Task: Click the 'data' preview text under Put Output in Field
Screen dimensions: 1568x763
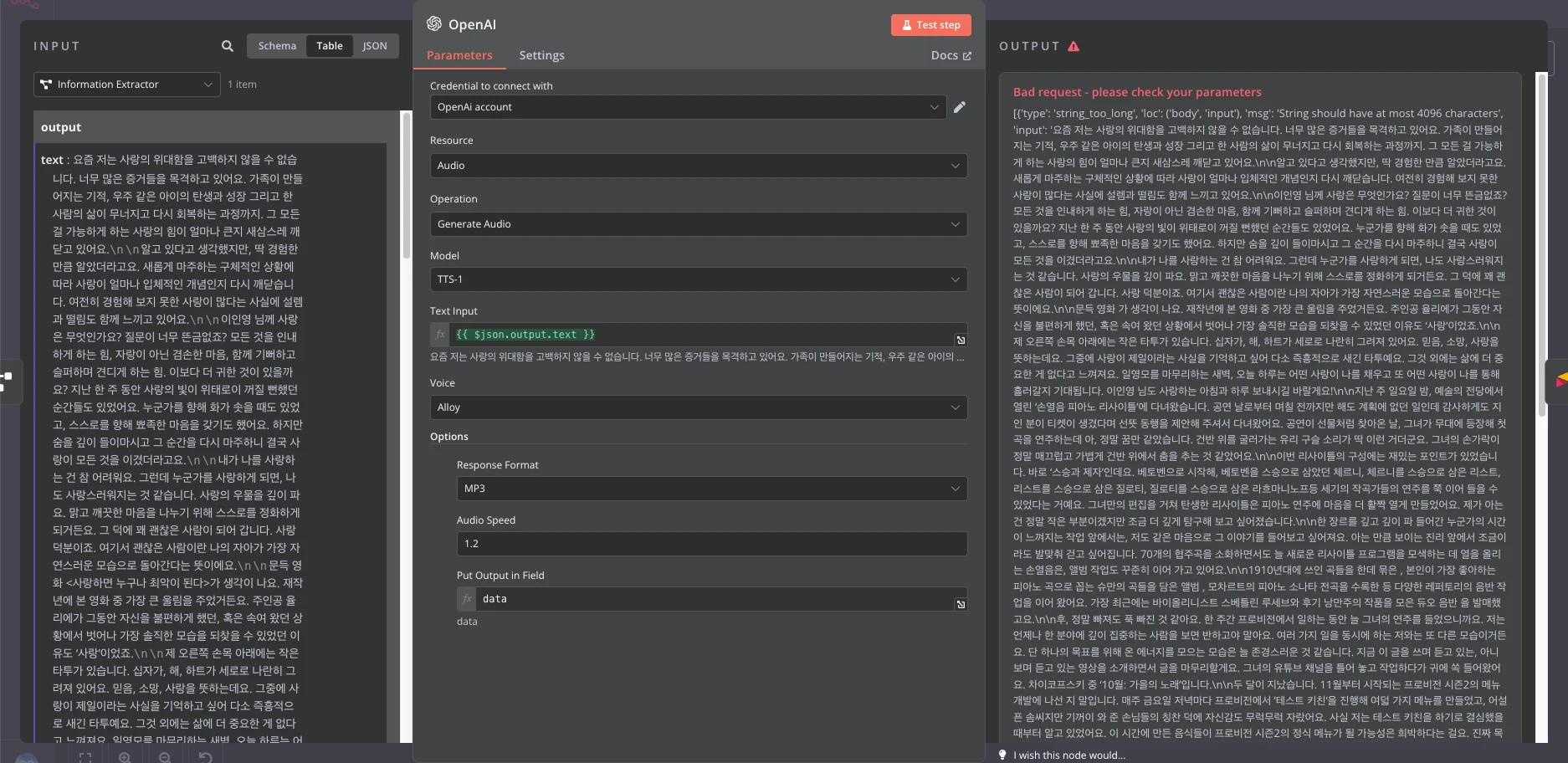Action: click(x=467, y=622)
